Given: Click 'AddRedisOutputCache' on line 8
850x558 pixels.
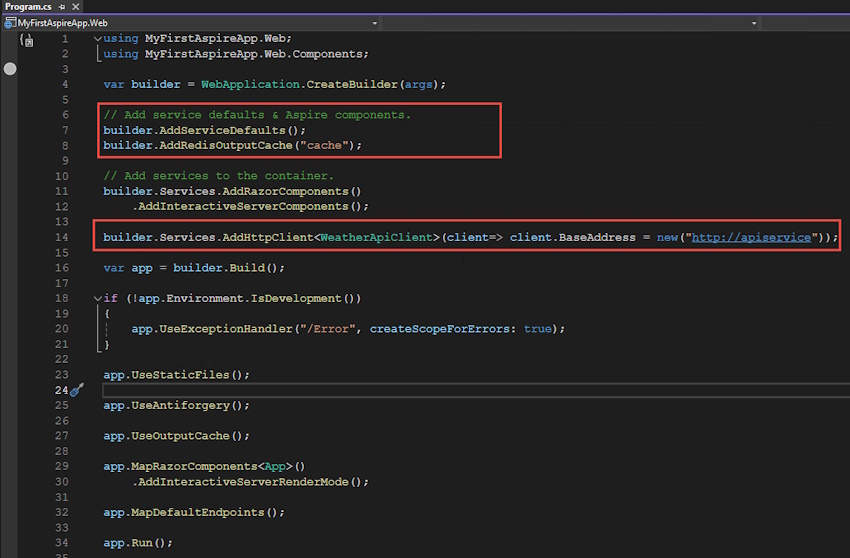Looking at the screenshot, I should coord(226,145).
